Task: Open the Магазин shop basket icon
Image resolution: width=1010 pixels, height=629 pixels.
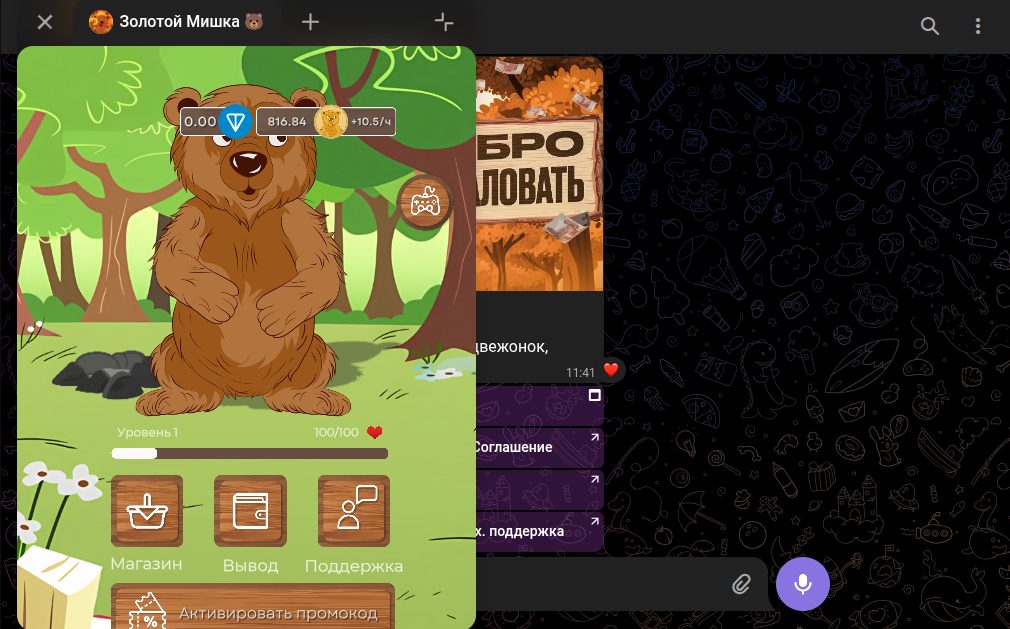Action: [147, 511]
